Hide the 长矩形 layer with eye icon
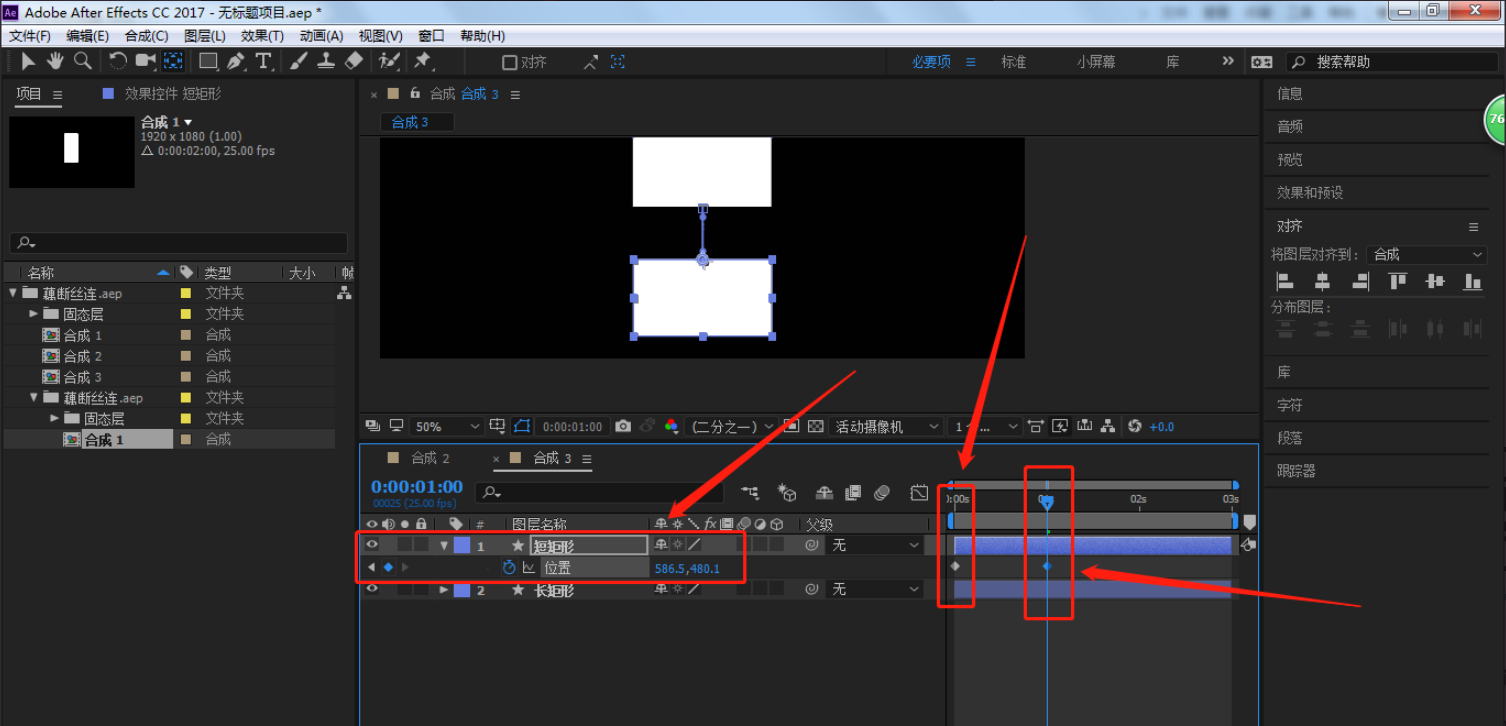This screenshot has height=726, width=1506. (x=372, y=589)
